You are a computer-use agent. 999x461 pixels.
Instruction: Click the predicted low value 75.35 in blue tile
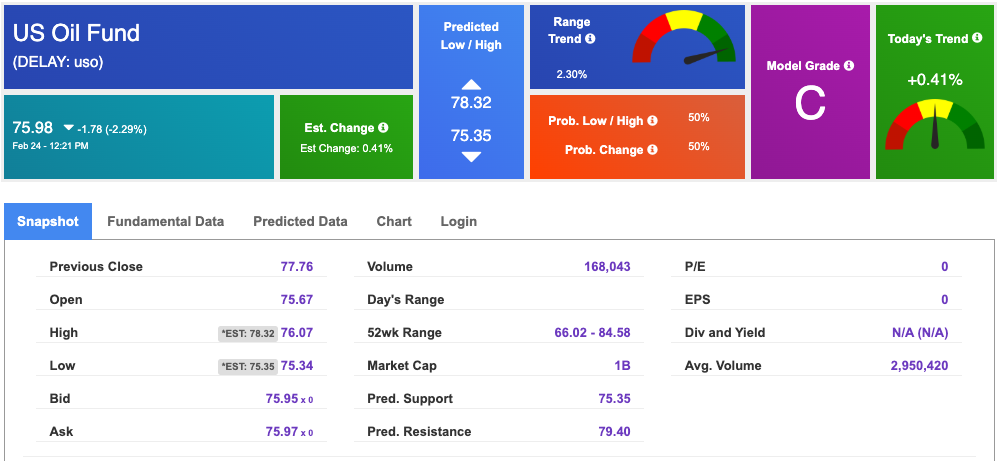pyautogui.click(x=471, y=136)
